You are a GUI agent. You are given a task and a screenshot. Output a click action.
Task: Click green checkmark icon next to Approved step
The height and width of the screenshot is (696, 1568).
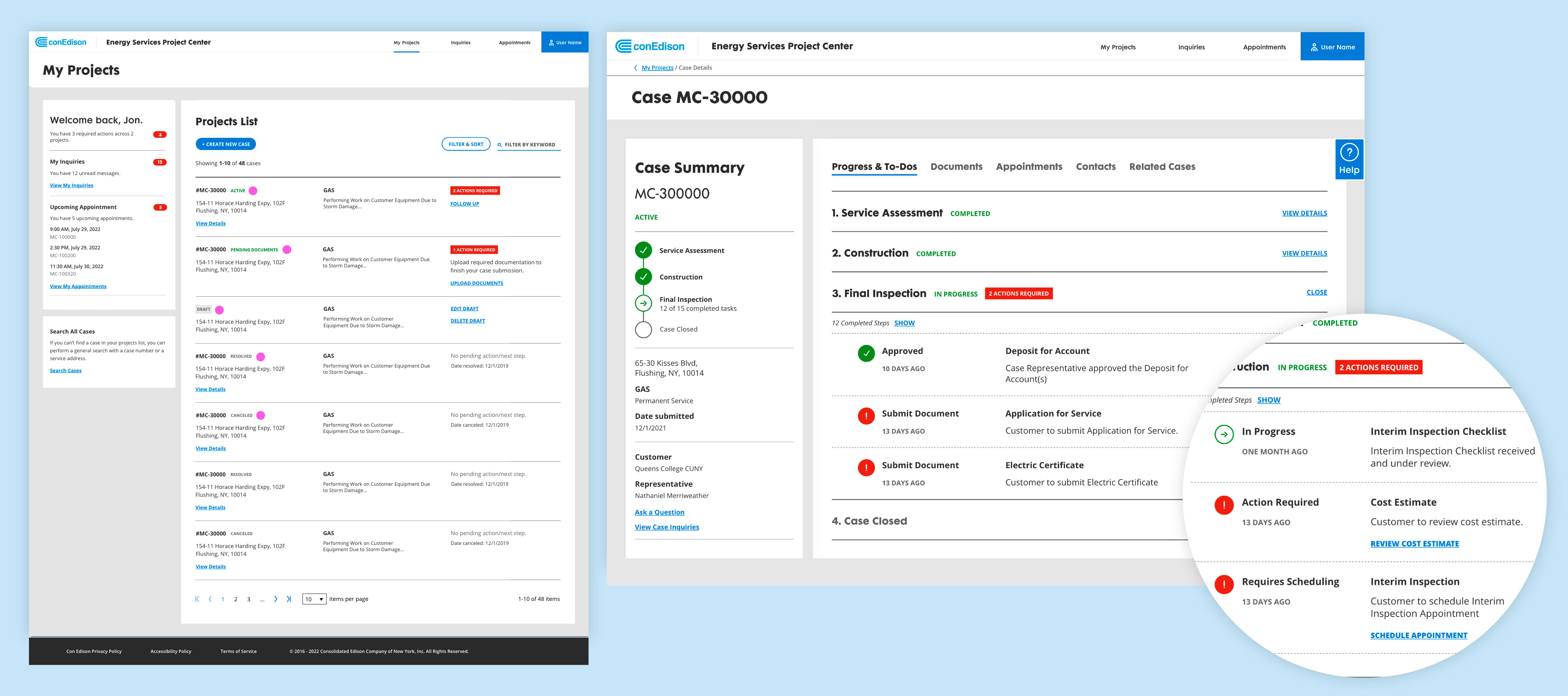(865, 353)
